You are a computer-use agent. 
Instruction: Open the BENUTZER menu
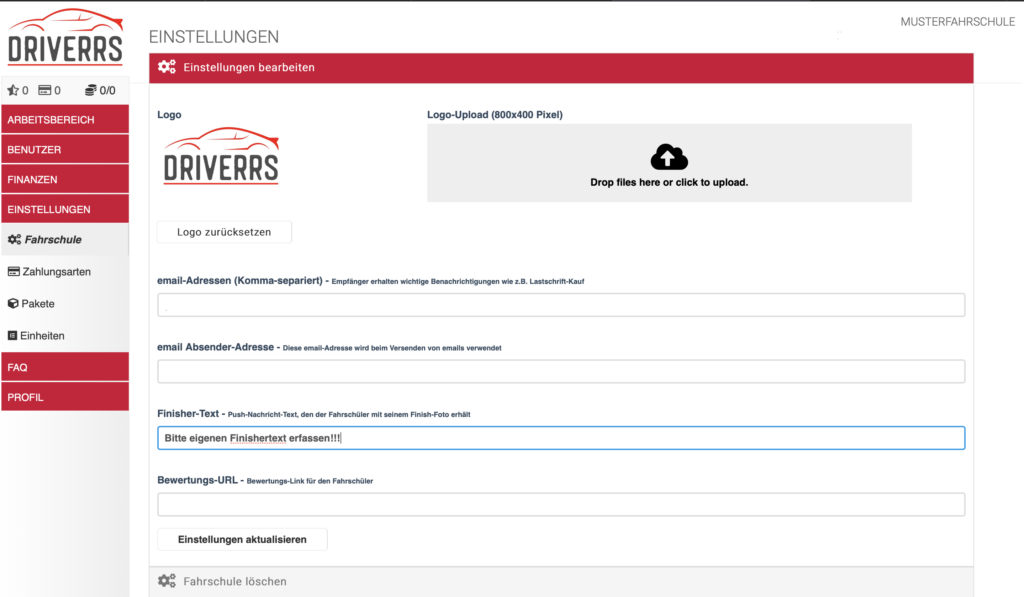[x=65, y=150]
